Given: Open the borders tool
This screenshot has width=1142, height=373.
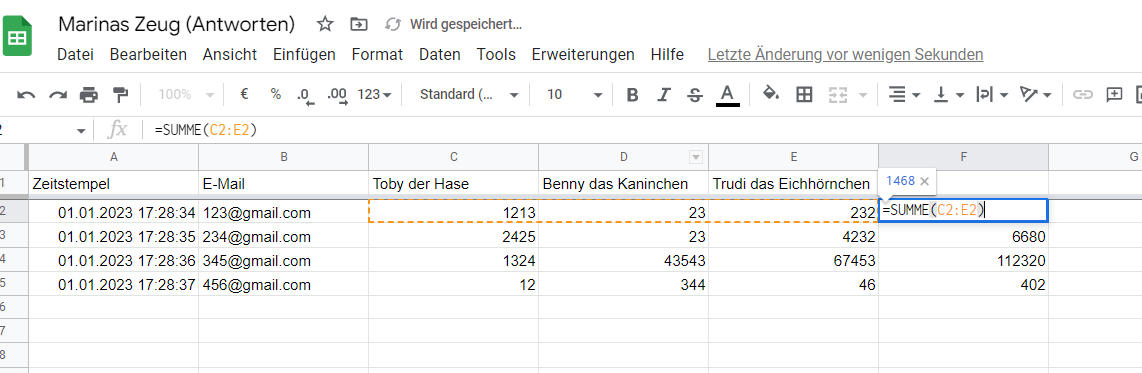Looking at the screenshot, I should click(804, 95).
